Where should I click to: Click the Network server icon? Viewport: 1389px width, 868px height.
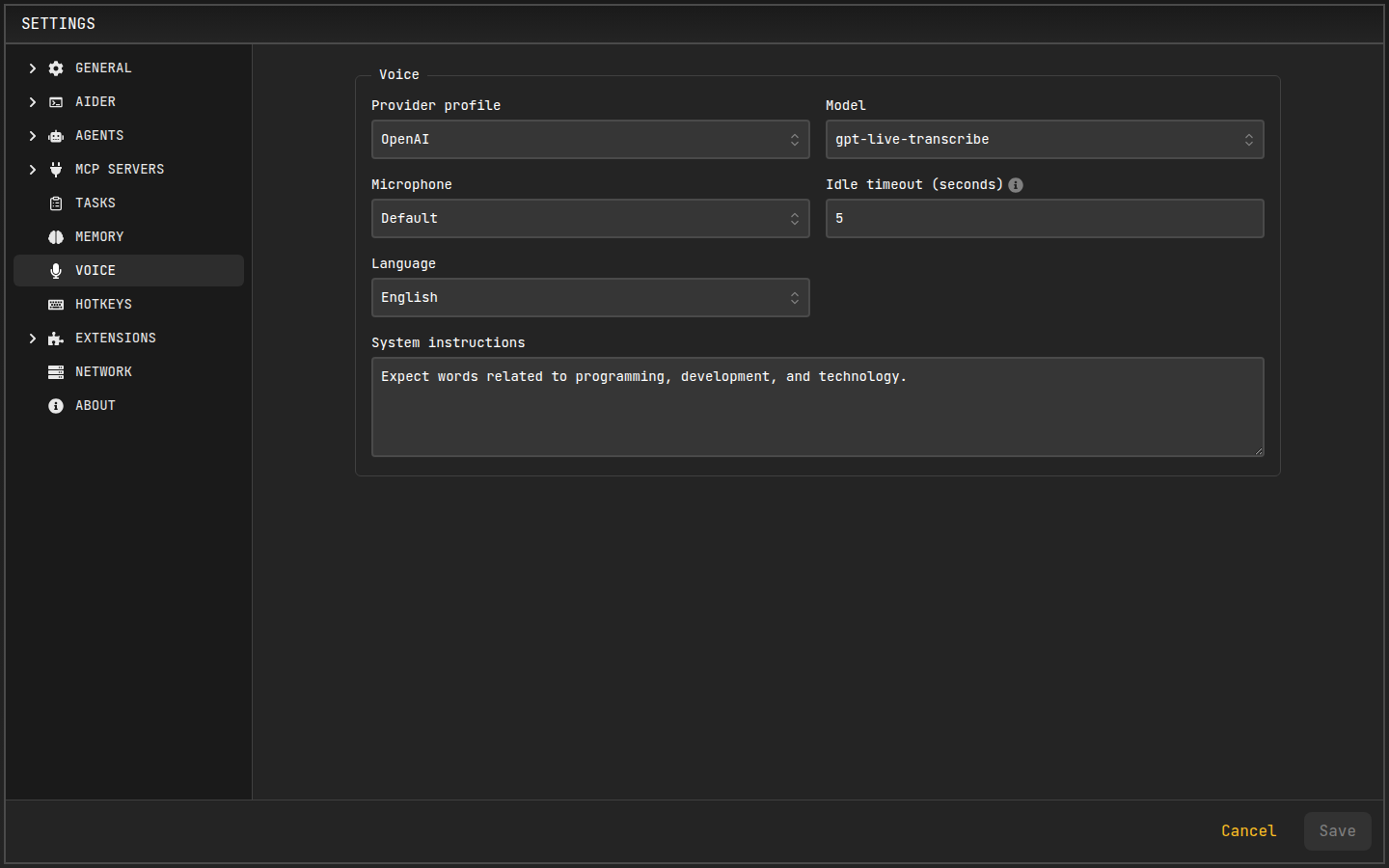(x=56, y=372)
